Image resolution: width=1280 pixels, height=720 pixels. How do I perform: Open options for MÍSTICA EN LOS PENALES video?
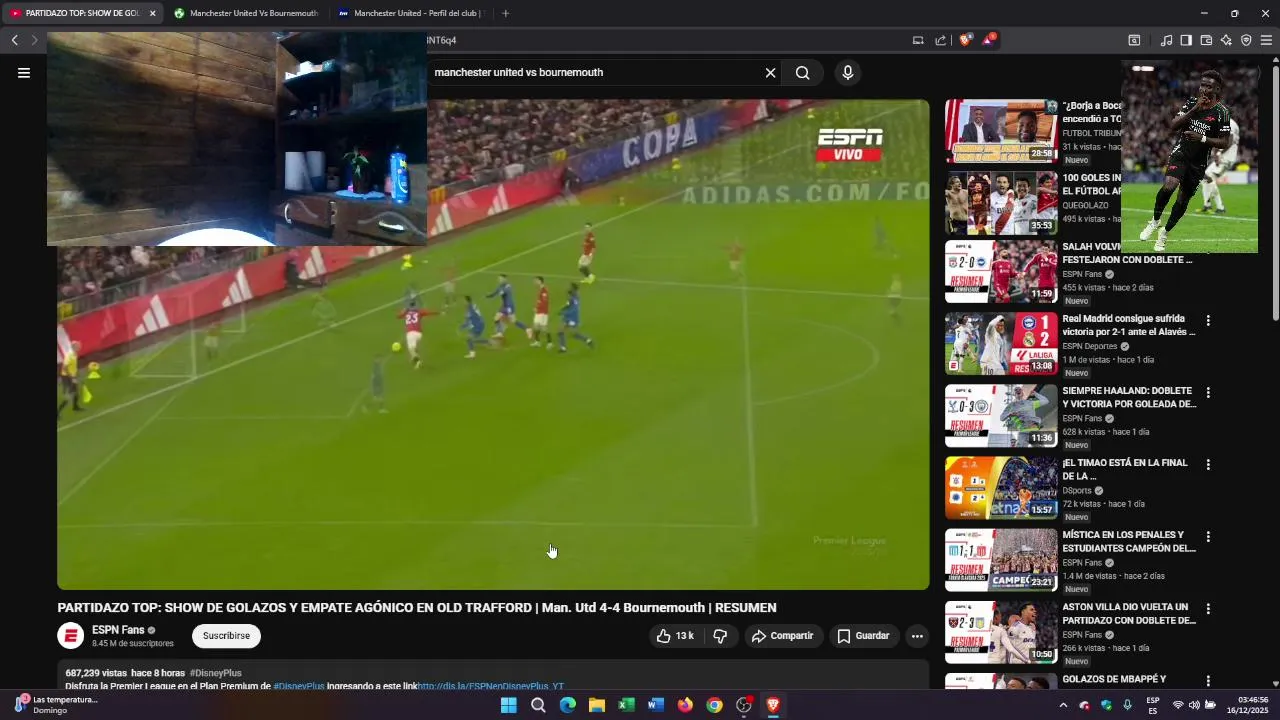[x=1208, y=537]
